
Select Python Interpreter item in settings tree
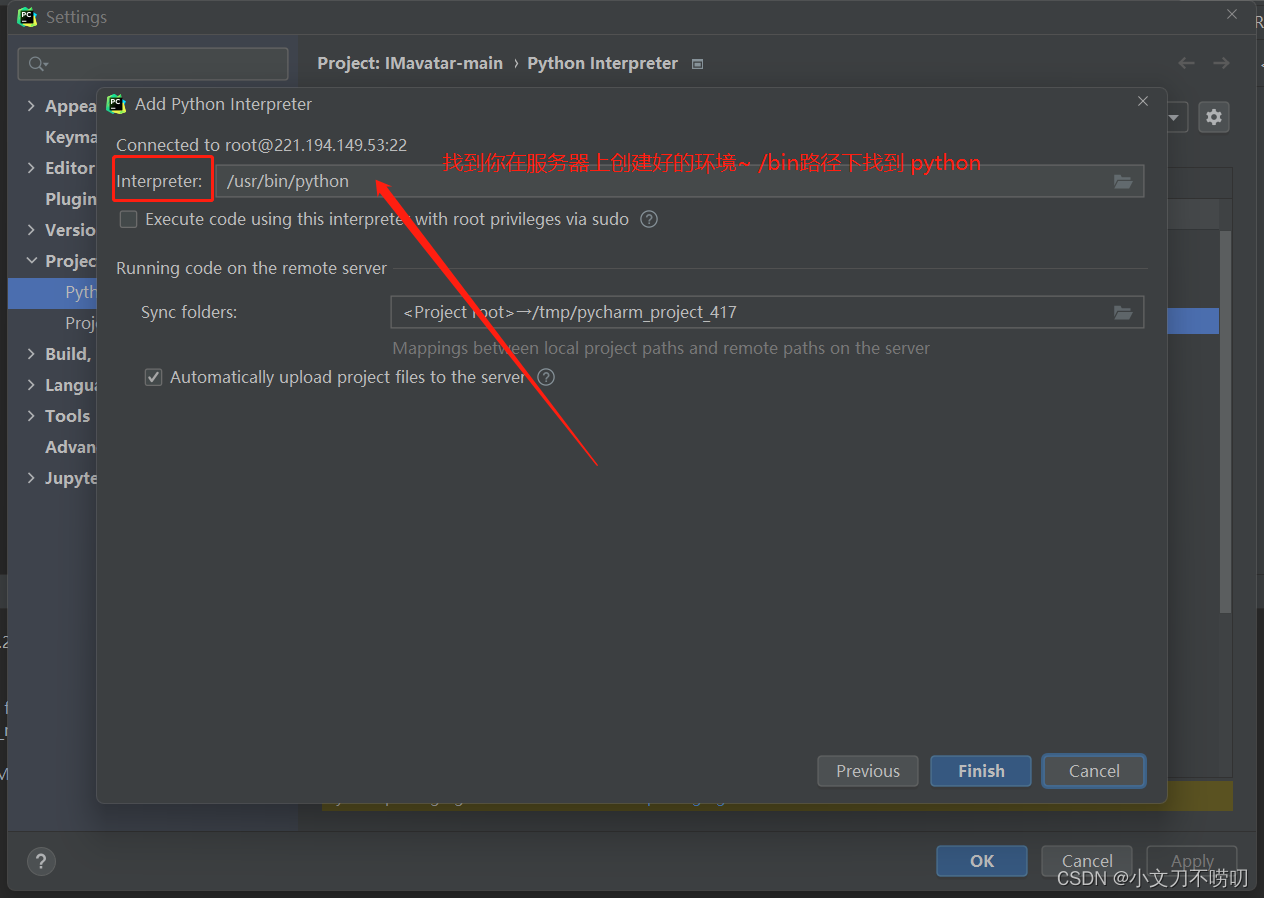[x=52, y=292]
